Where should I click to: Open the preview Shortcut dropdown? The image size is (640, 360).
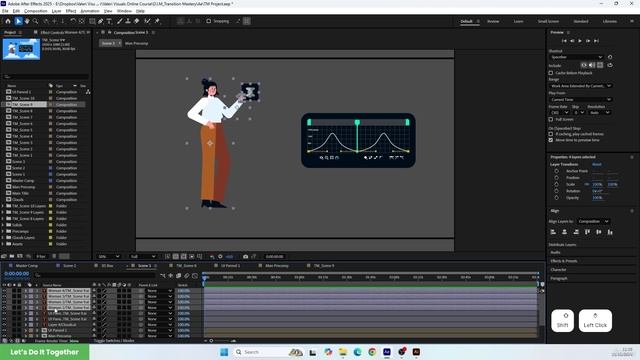pos(576,57)
